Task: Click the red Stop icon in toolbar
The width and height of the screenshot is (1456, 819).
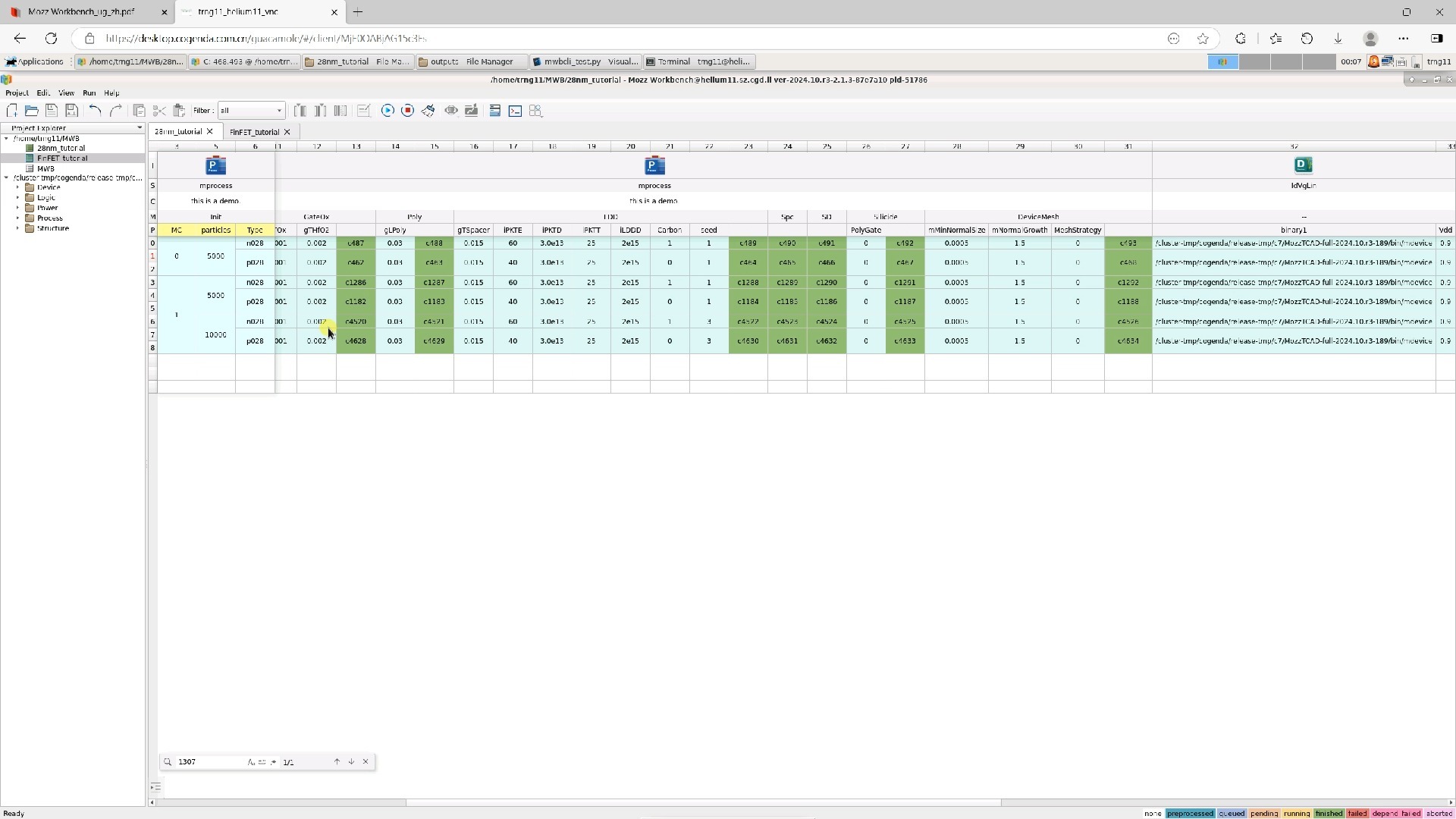Action: click(x=407, y=111)
